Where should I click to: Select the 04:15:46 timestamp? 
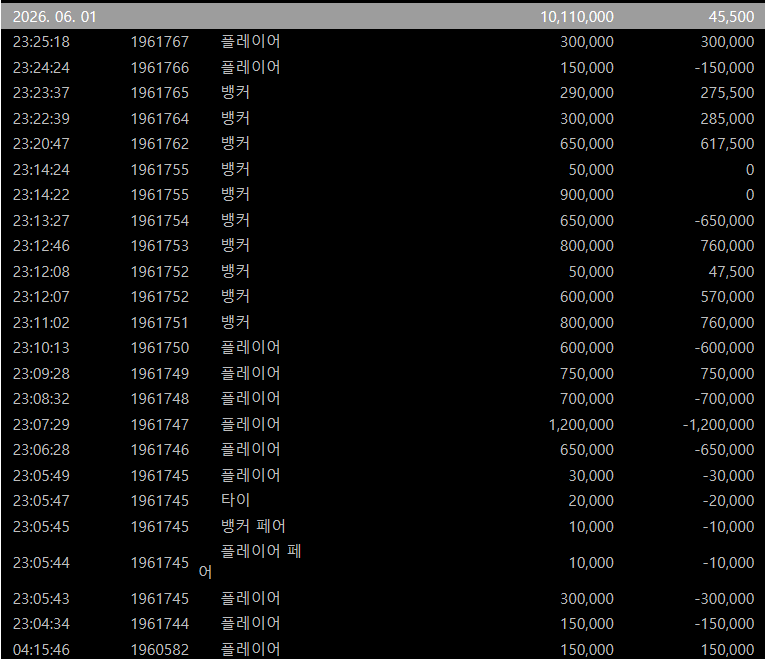click(x=41, y=650)
